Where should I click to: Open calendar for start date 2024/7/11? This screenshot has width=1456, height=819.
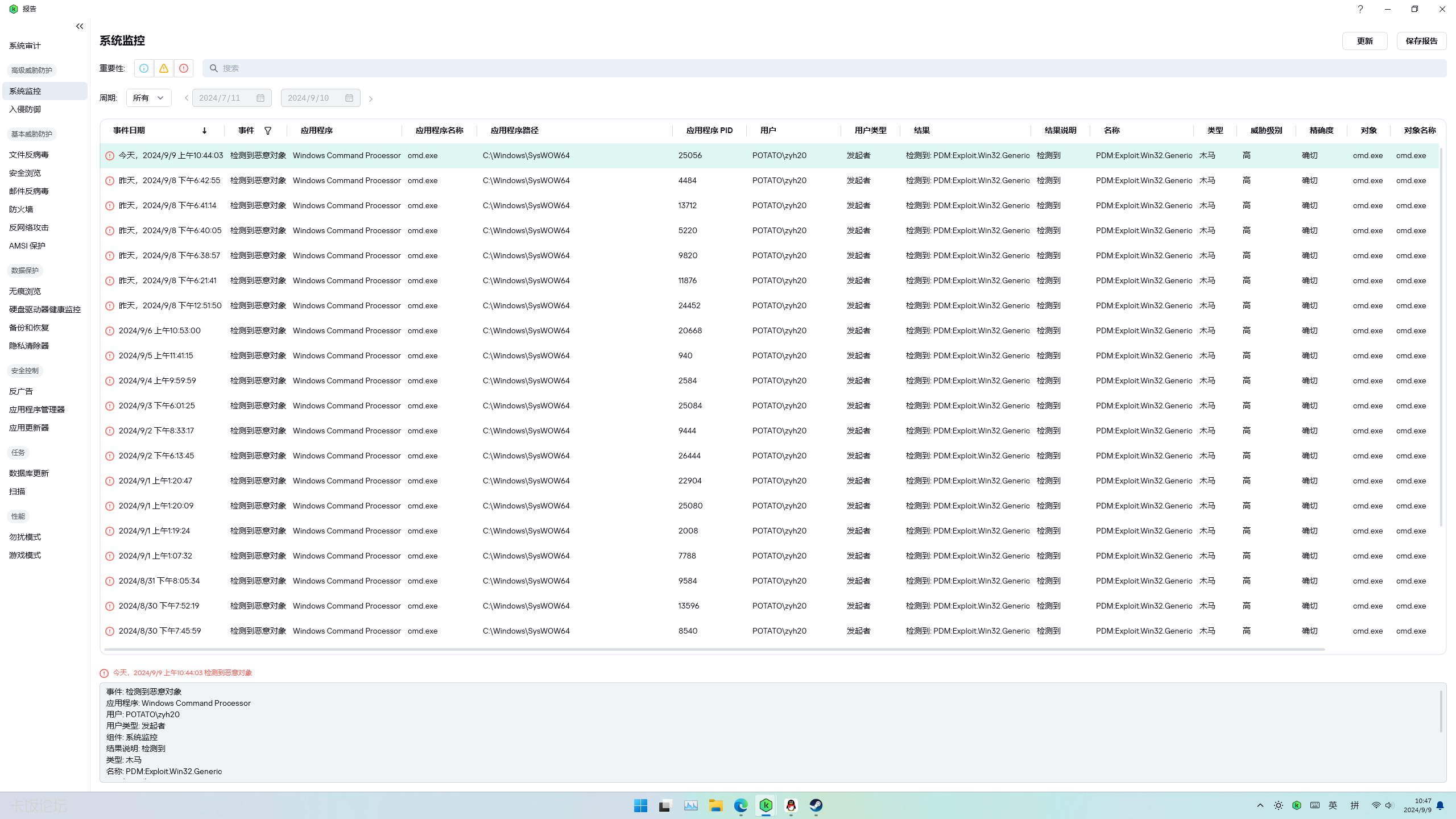(x=260, y=98)
